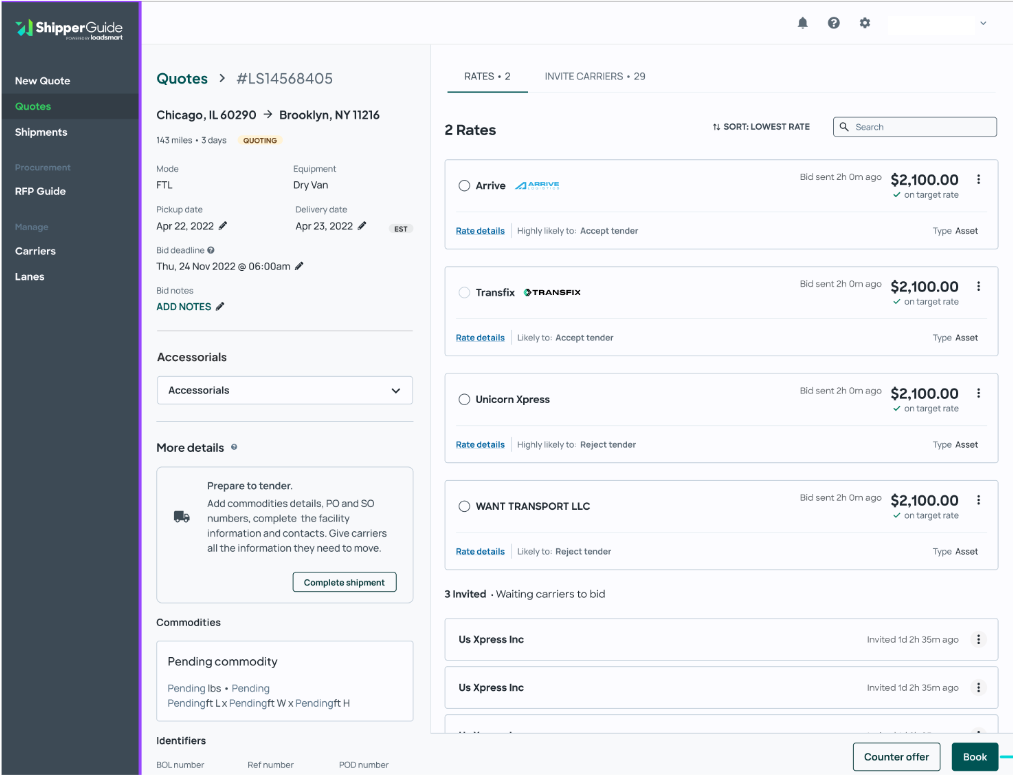
Task: Go to New Quote in sidebar
Action: pos(43,81)
